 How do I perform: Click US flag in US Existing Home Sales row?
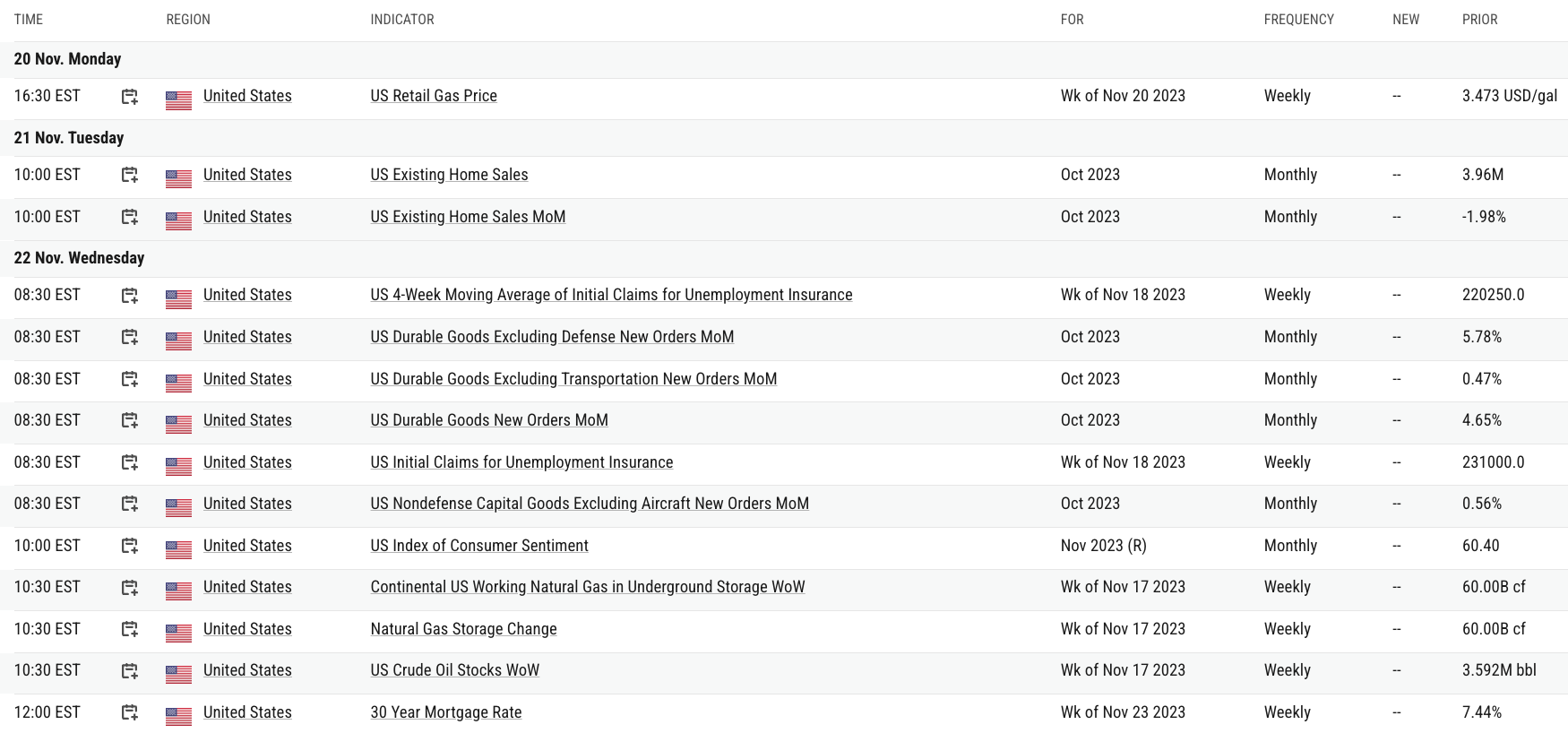(x=179, y=179)
